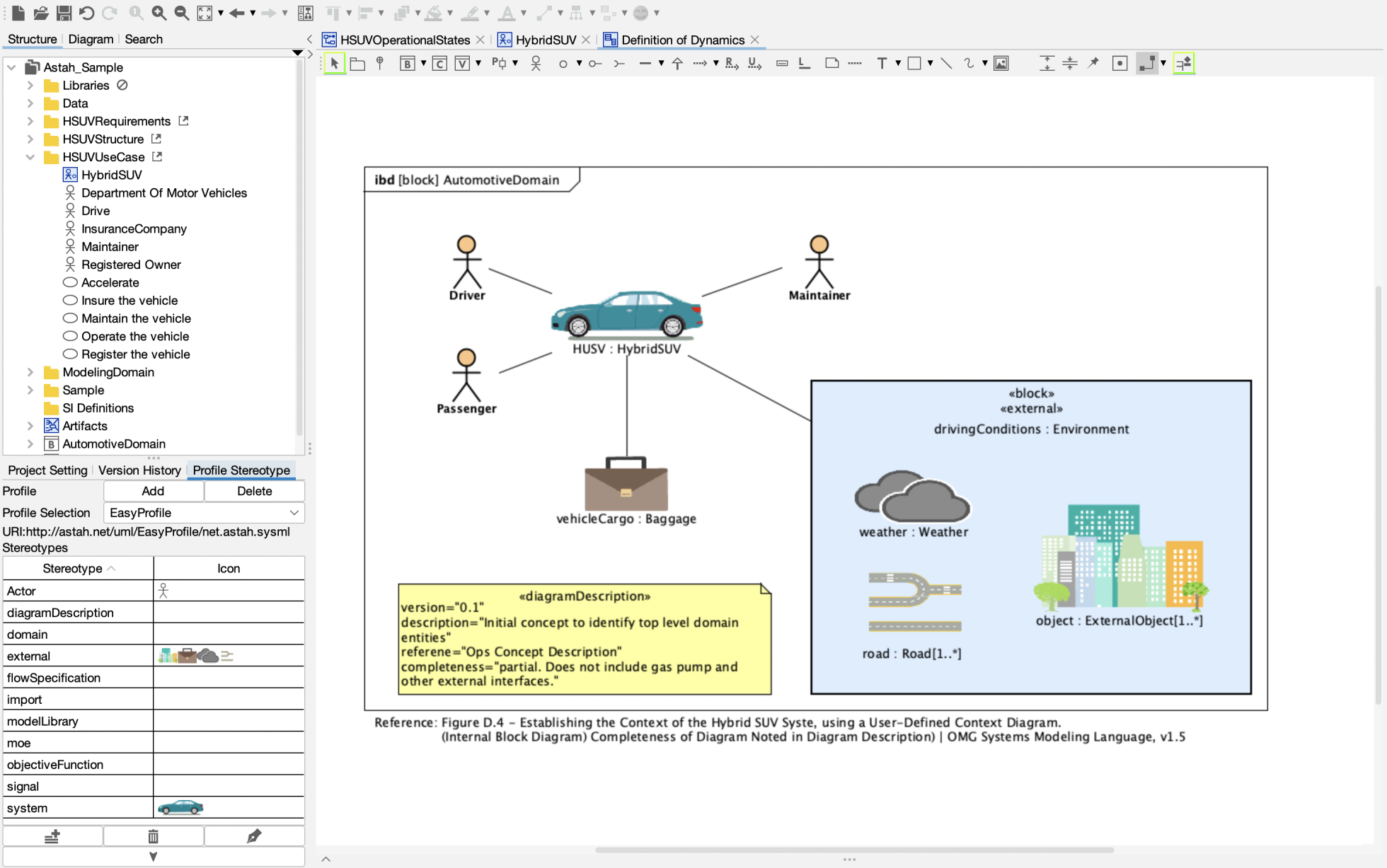Switch to the HybridSUV tab
This screenshot has height=868, width=1387.
tap(545, 40)
